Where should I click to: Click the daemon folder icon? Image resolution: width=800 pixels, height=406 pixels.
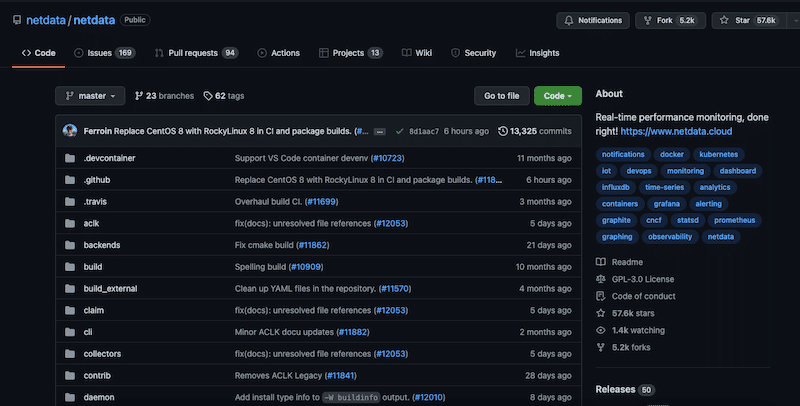pyautogui.click(x=70, y=397)
